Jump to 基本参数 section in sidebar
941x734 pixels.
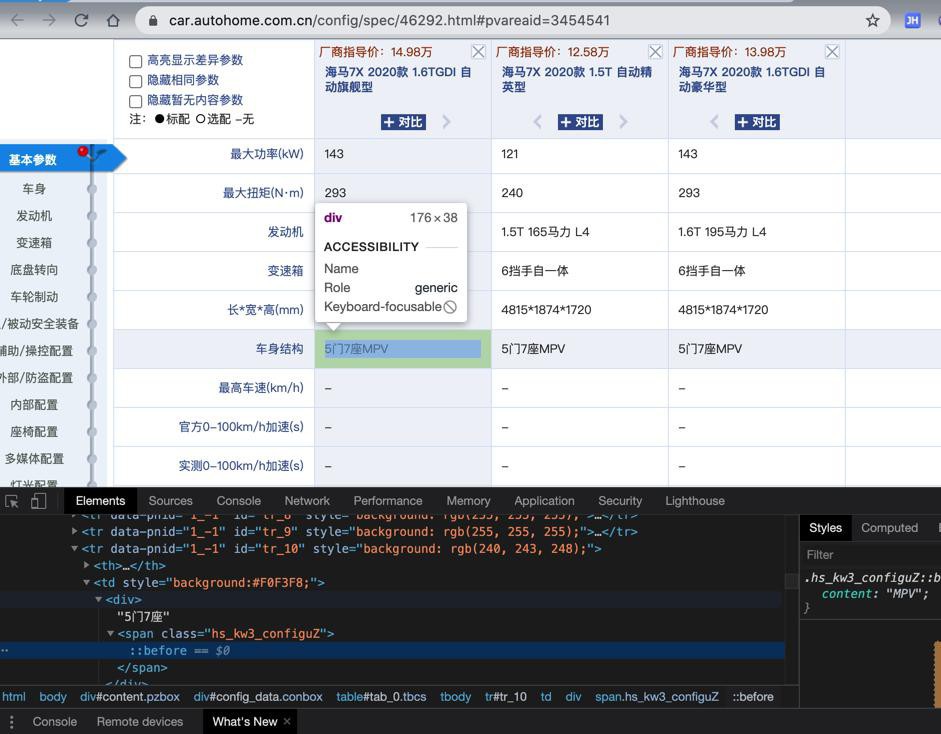32,160
